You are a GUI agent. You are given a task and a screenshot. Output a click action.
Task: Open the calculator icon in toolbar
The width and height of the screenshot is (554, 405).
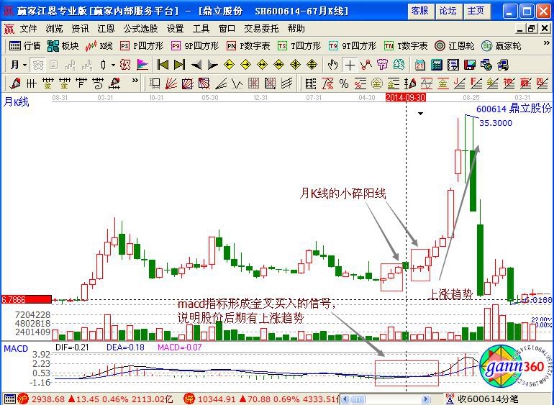(x=436, y=65)
